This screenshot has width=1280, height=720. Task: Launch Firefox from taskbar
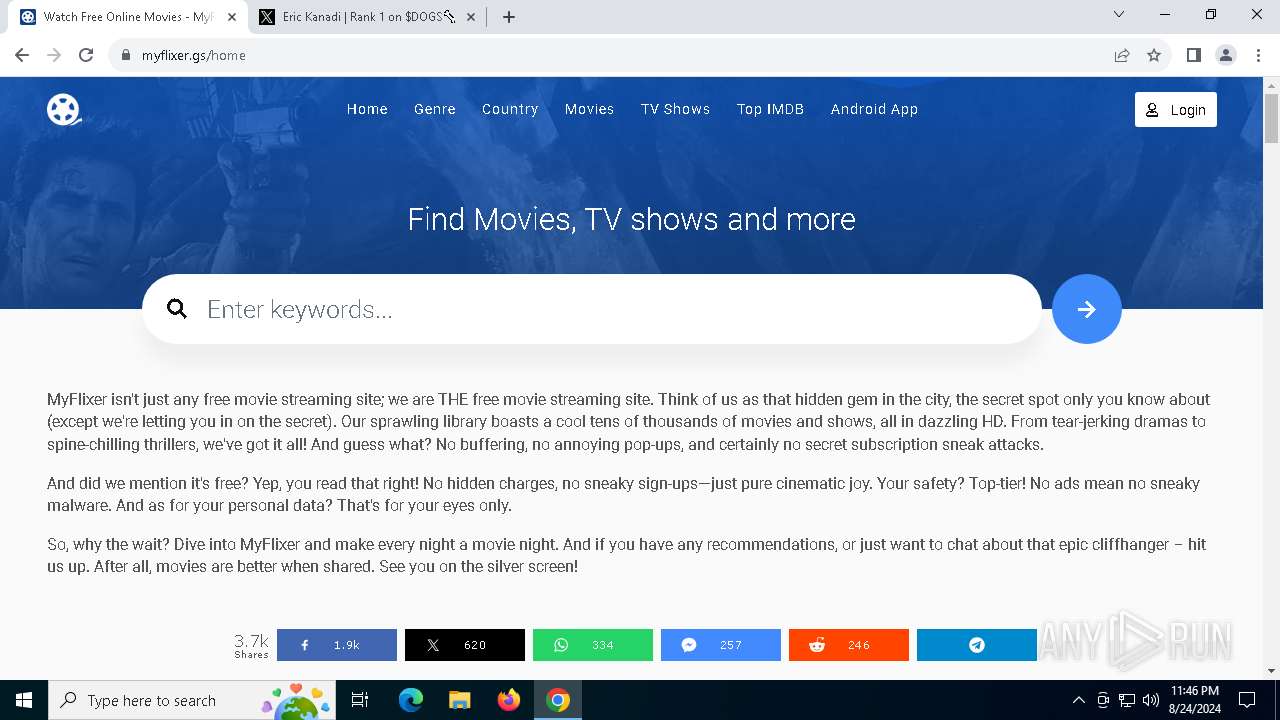click(x=509, y=700)
